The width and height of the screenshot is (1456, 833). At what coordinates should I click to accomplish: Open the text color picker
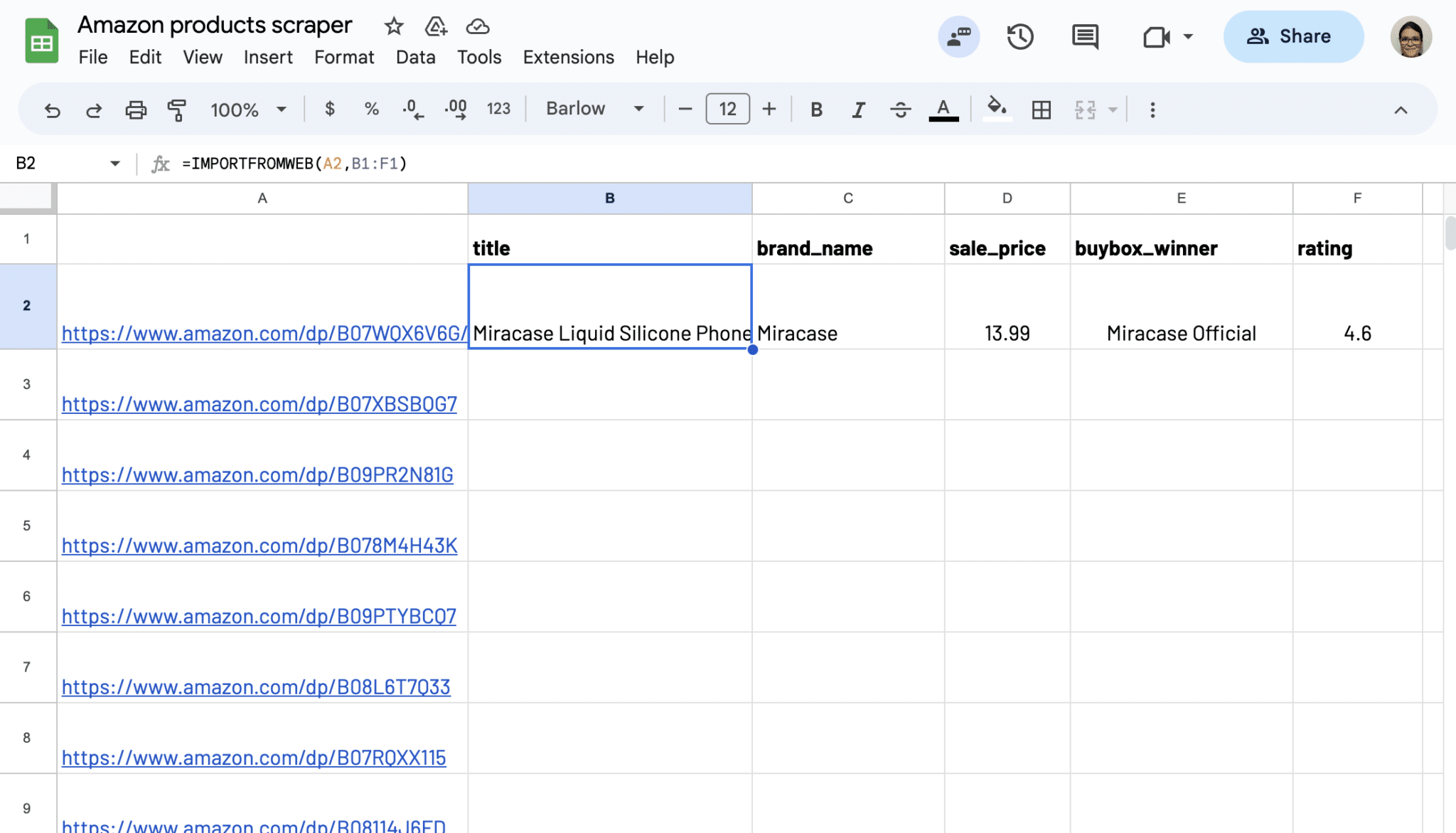[942, 109]
